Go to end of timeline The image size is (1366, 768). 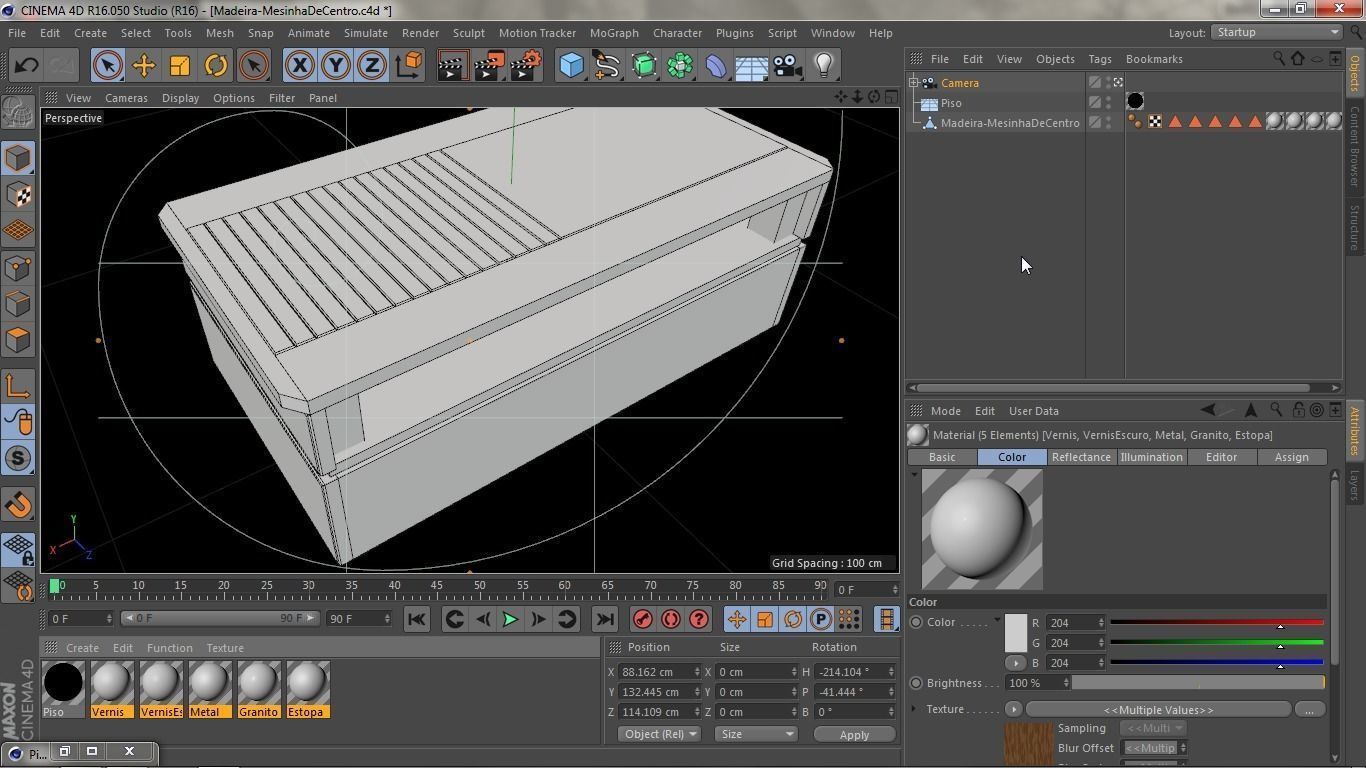pos(605,619)
